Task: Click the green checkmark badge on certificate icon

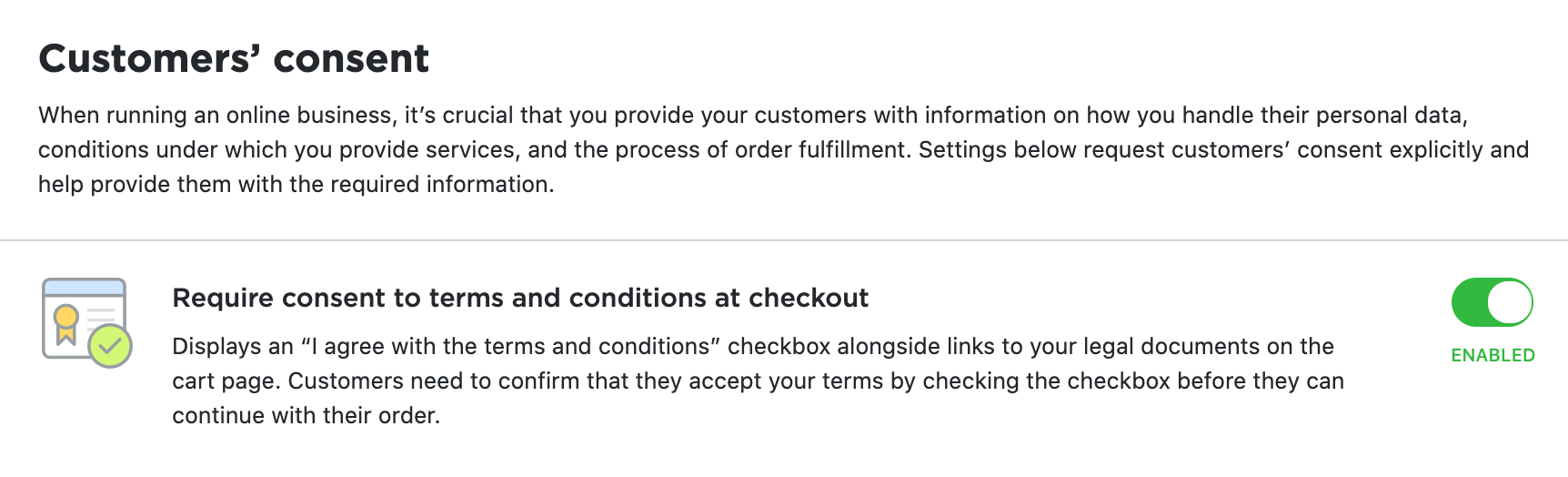Action: (110, 346)
